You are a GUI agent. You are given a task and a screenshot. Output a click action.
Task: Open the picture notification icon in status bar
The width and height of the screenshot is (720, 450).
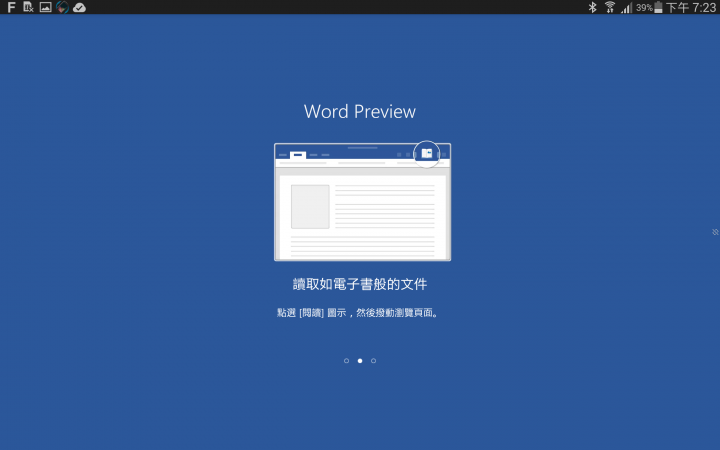[45, 7]
